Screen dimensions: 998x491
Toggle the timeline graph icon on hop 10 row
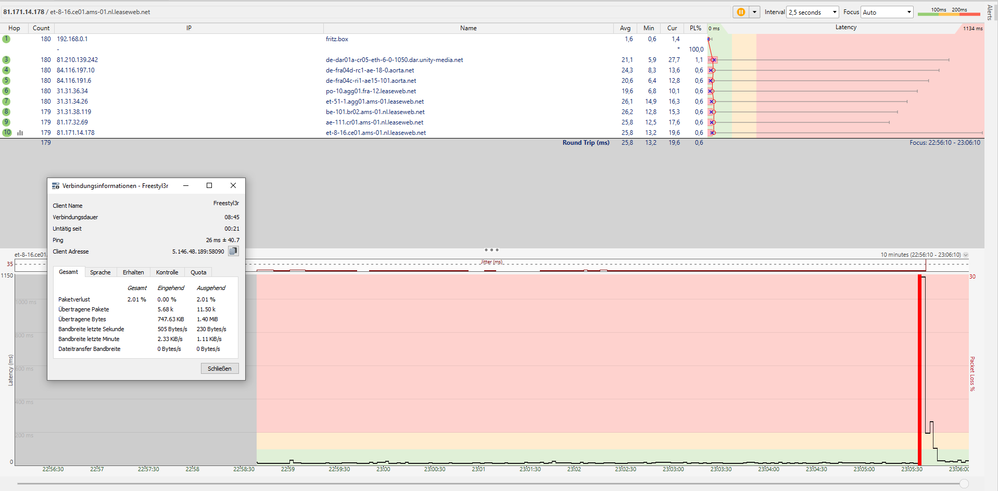20,132
